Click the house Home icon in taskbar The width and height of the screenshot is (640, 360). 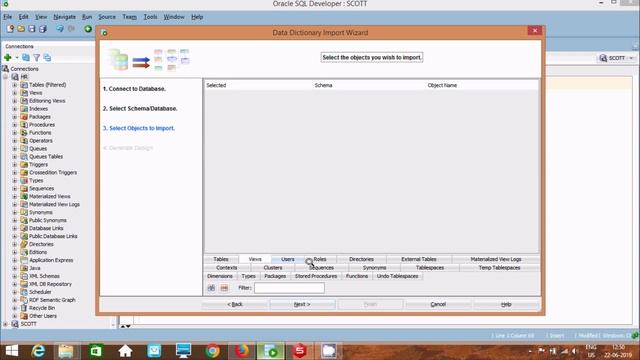(x=125, y=351)
